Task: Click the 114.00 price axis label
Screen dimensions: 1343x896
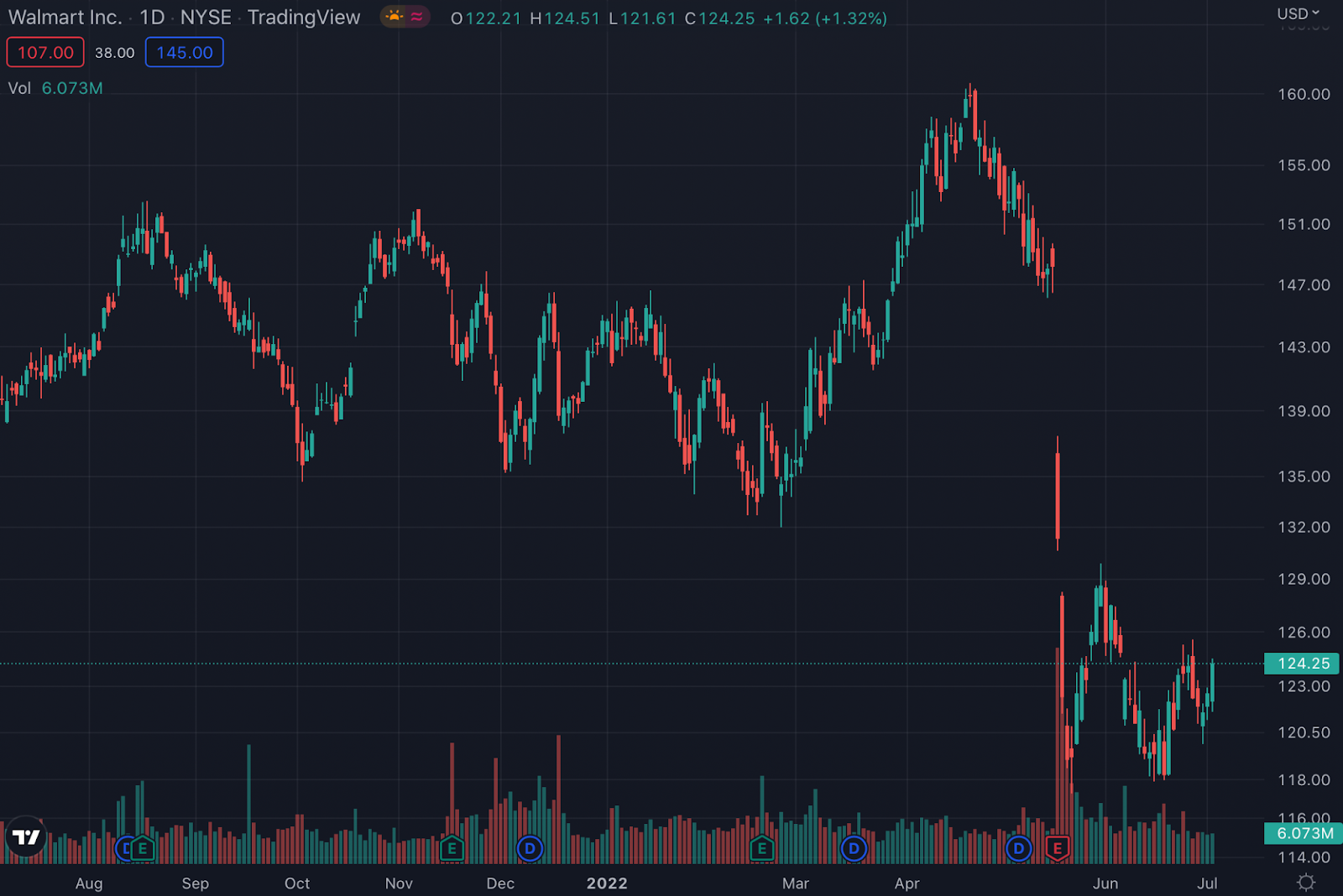Action: point(1304,857)
